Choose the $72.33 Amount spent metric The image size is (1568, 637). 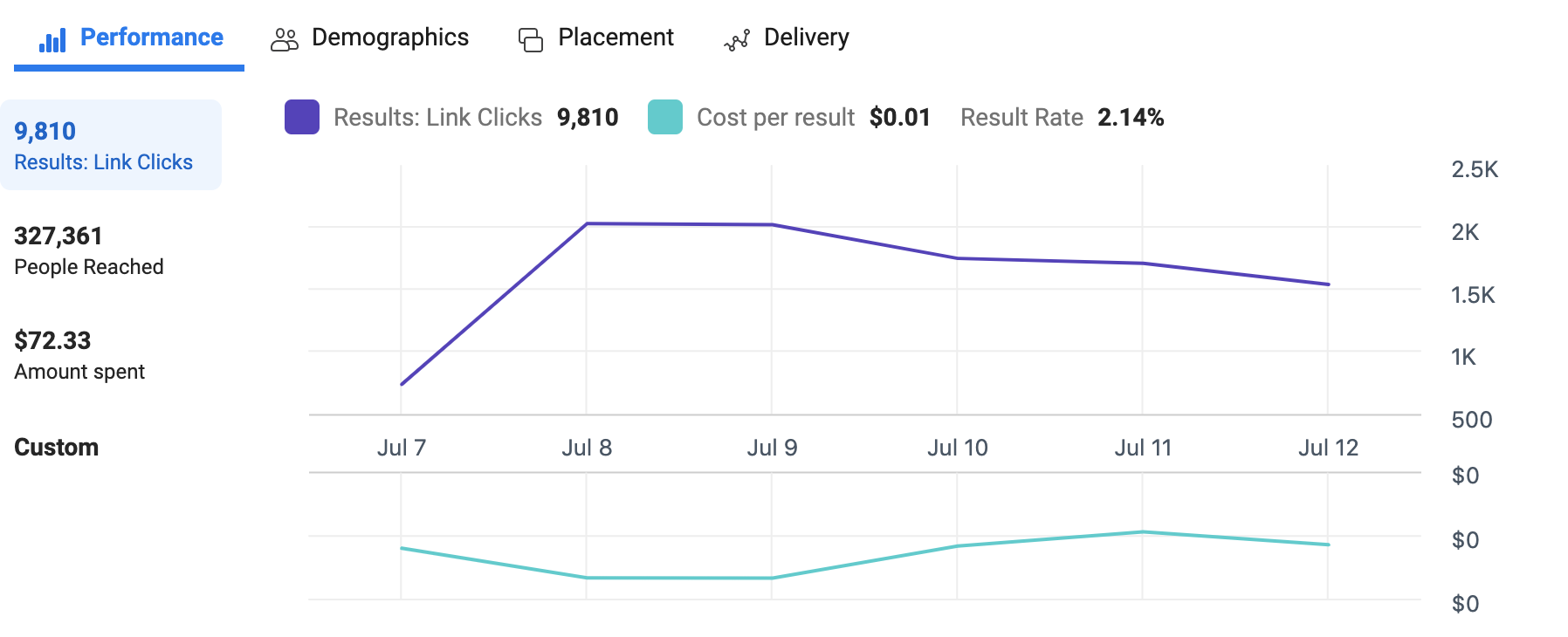click(x=79, y=354)
